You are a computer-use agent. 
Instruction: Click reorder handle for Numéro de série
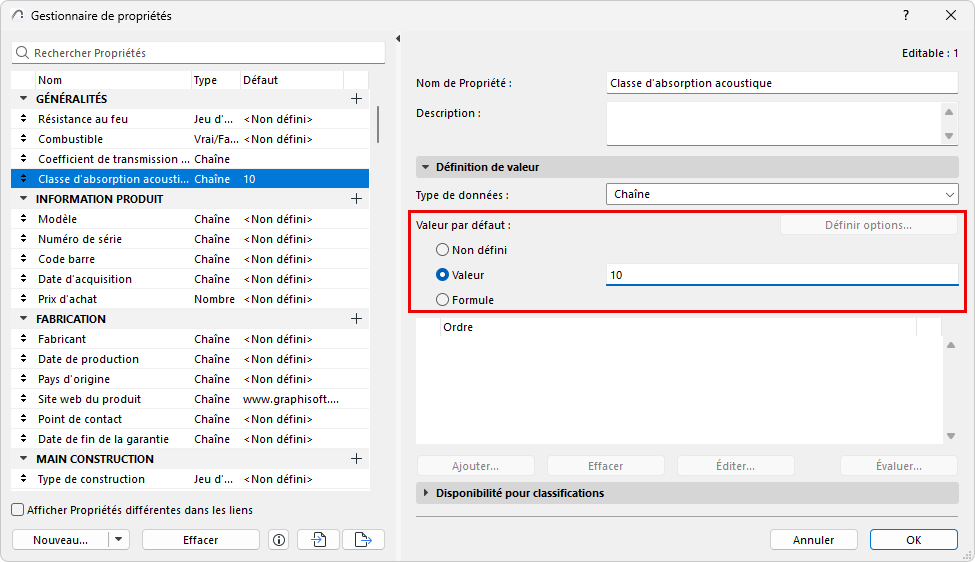tap(24, 238)
